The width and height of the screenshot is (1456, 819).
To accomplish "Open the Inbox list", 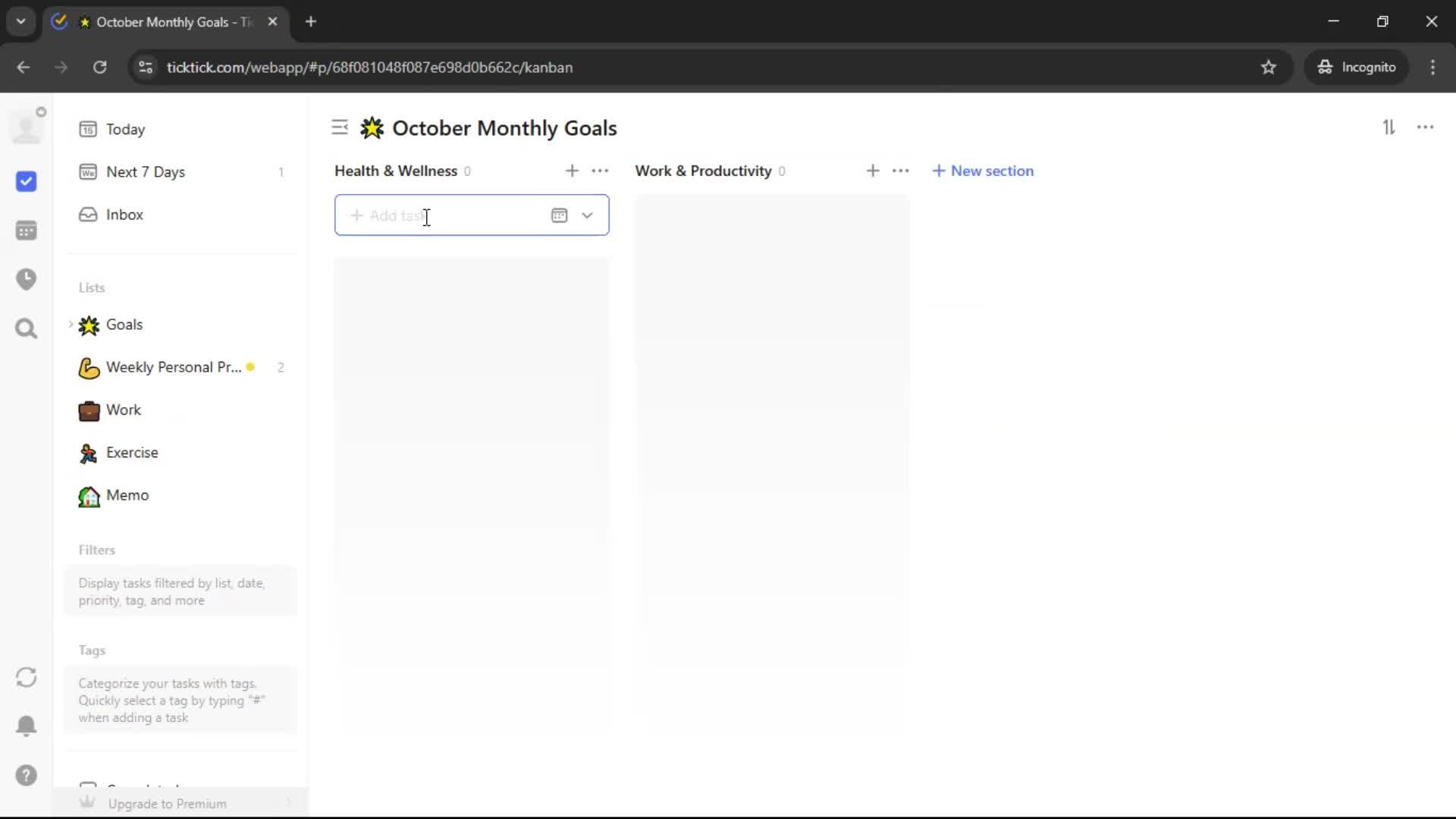I will pyautogui.click(x=124, y=215).
